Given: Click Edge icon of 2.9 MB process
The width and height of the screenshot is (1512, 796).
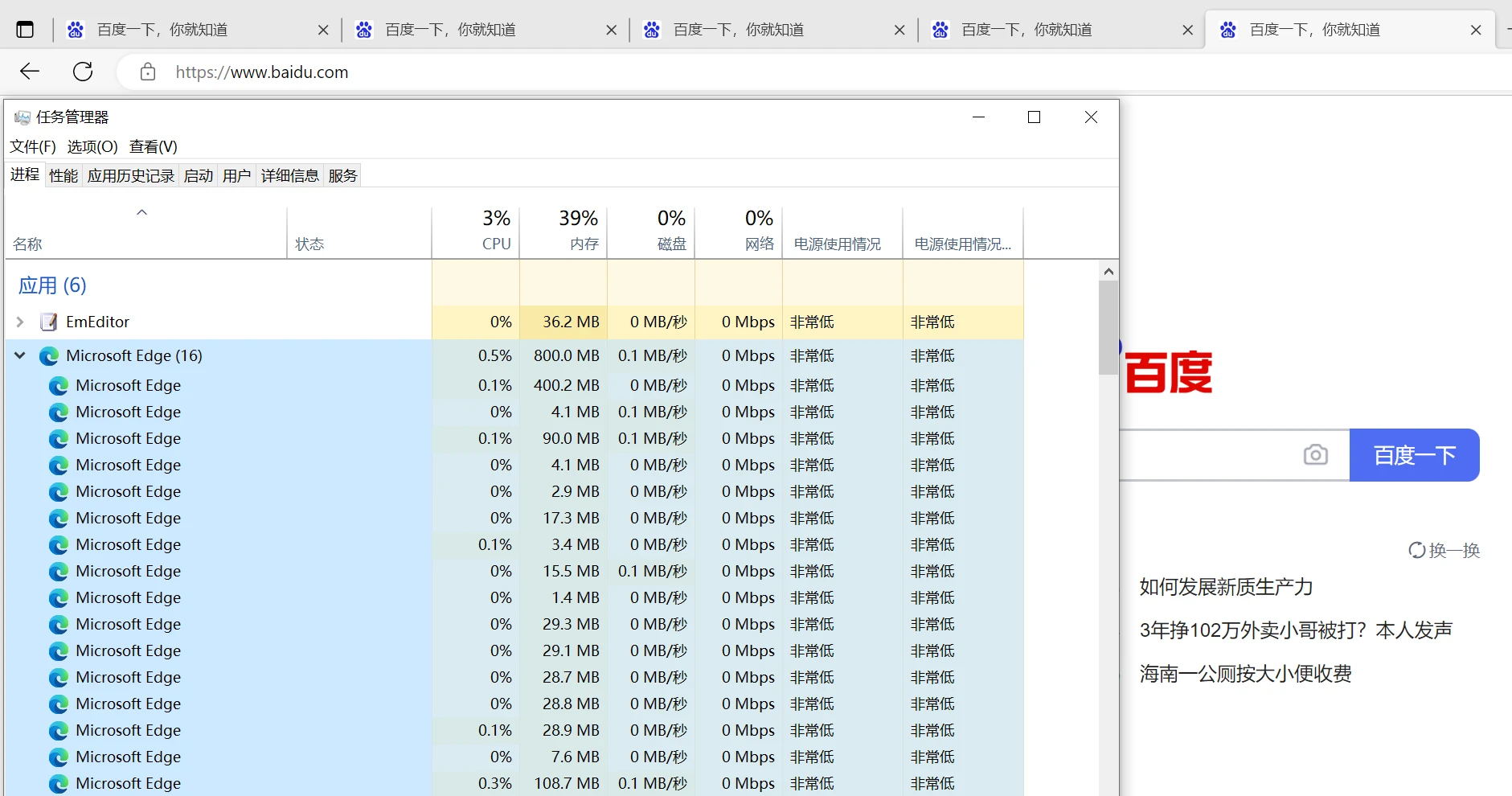Looking at the screenshot, I should pyautogui.click(x=58, y=492).
